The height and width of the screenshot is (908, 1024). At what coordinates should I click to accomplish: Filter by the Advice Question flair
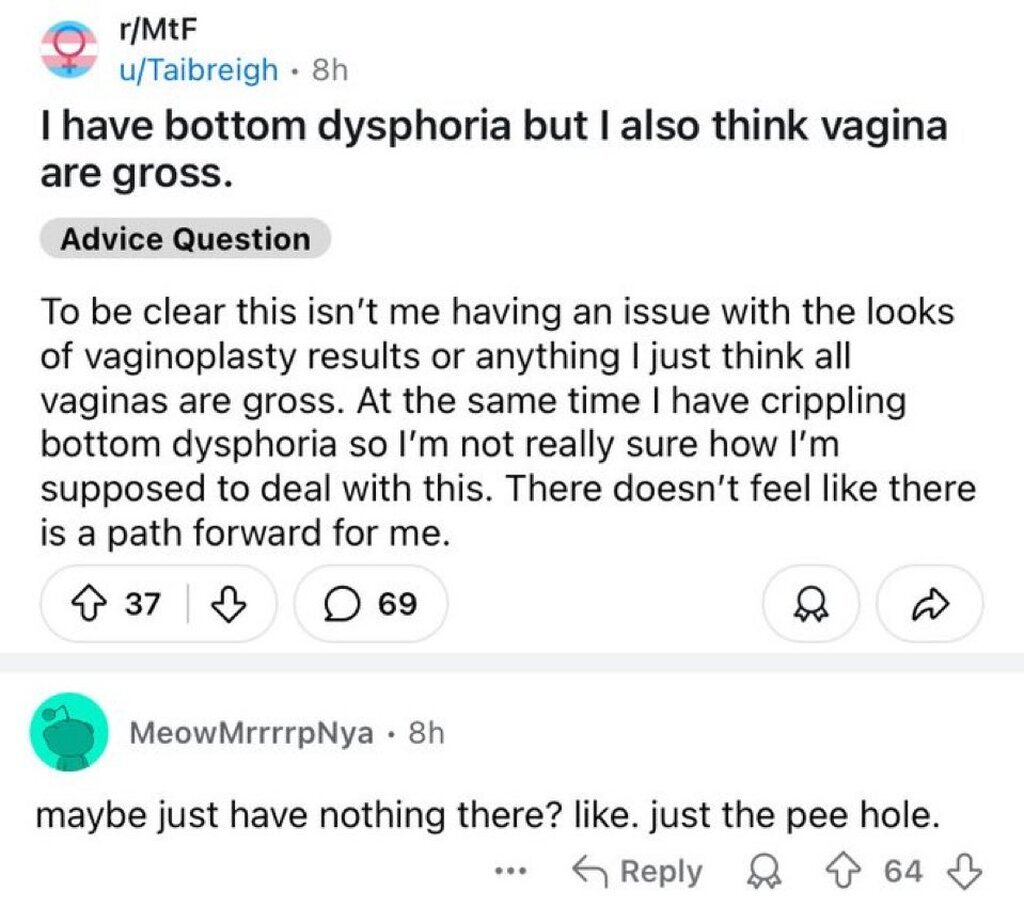(185, 239)
